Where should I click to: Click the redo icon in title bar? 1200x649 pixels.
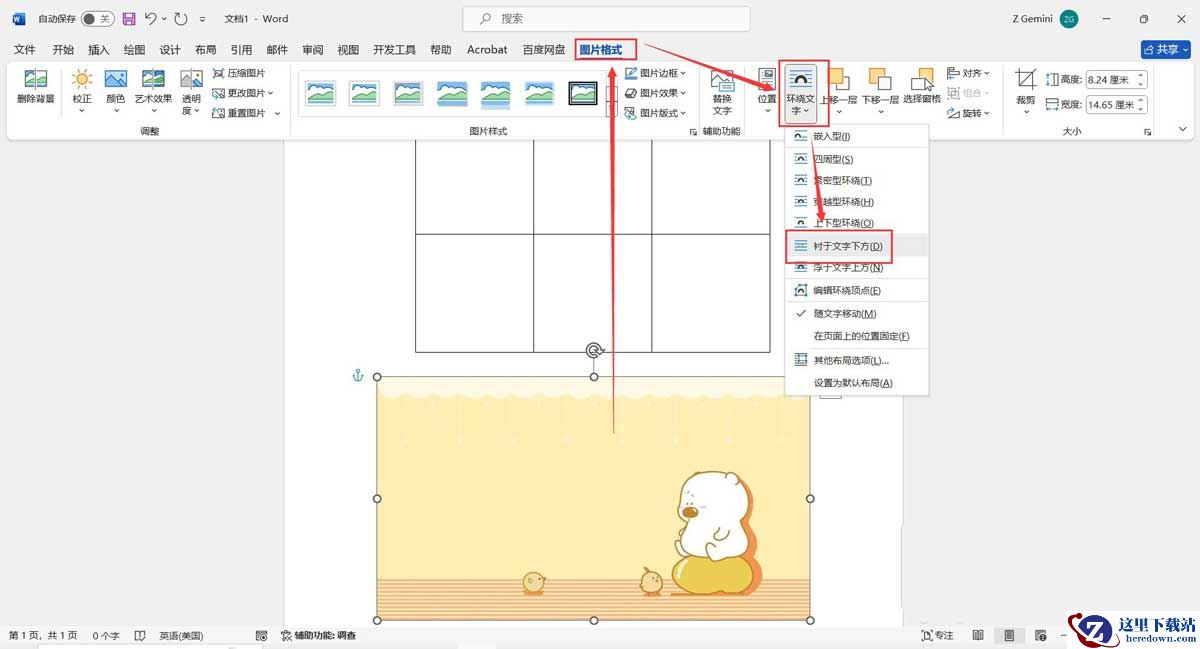click(x=181, y=19)
